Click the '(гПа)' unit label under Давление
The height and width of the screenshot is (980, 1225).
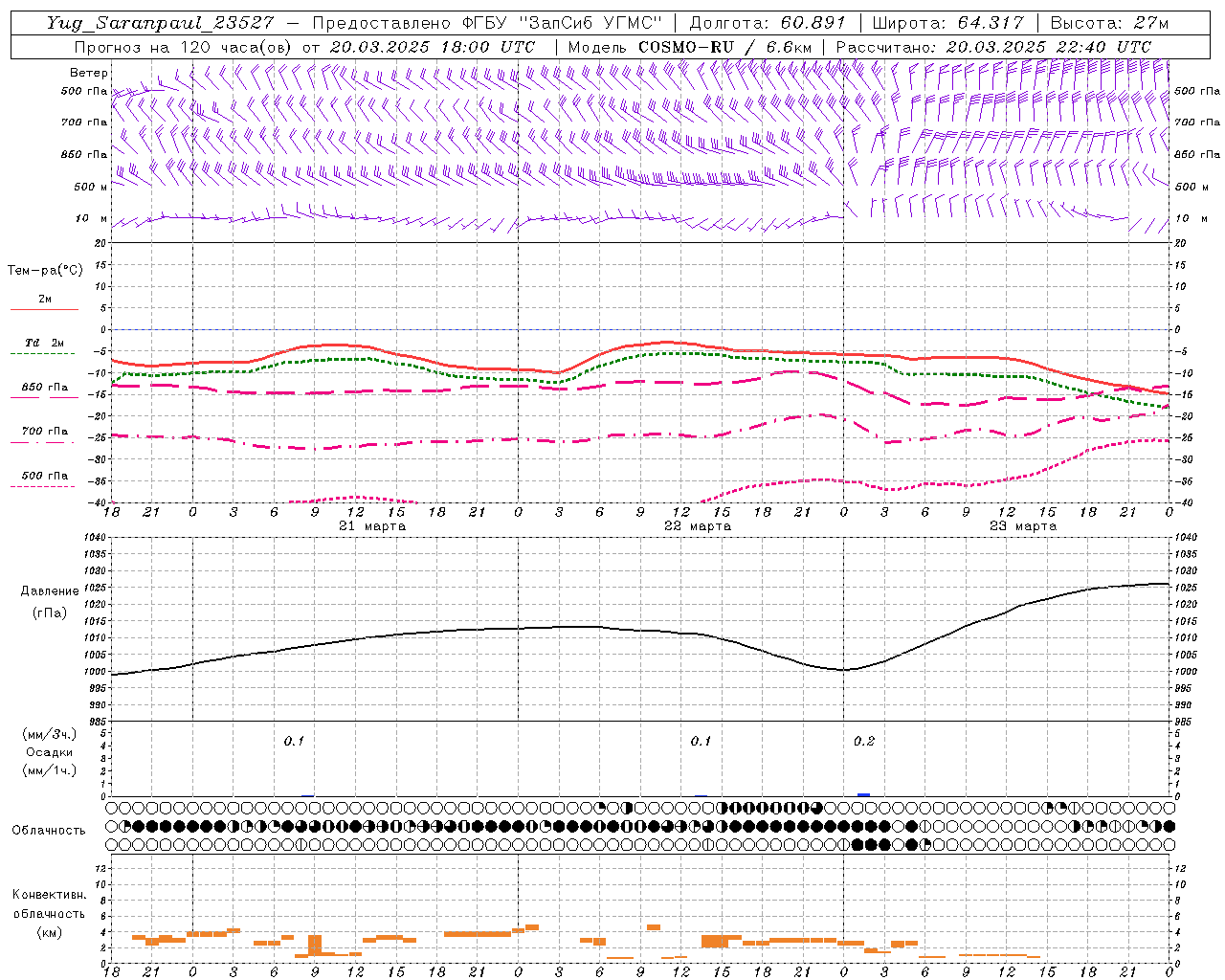click(x=50, y=612)
